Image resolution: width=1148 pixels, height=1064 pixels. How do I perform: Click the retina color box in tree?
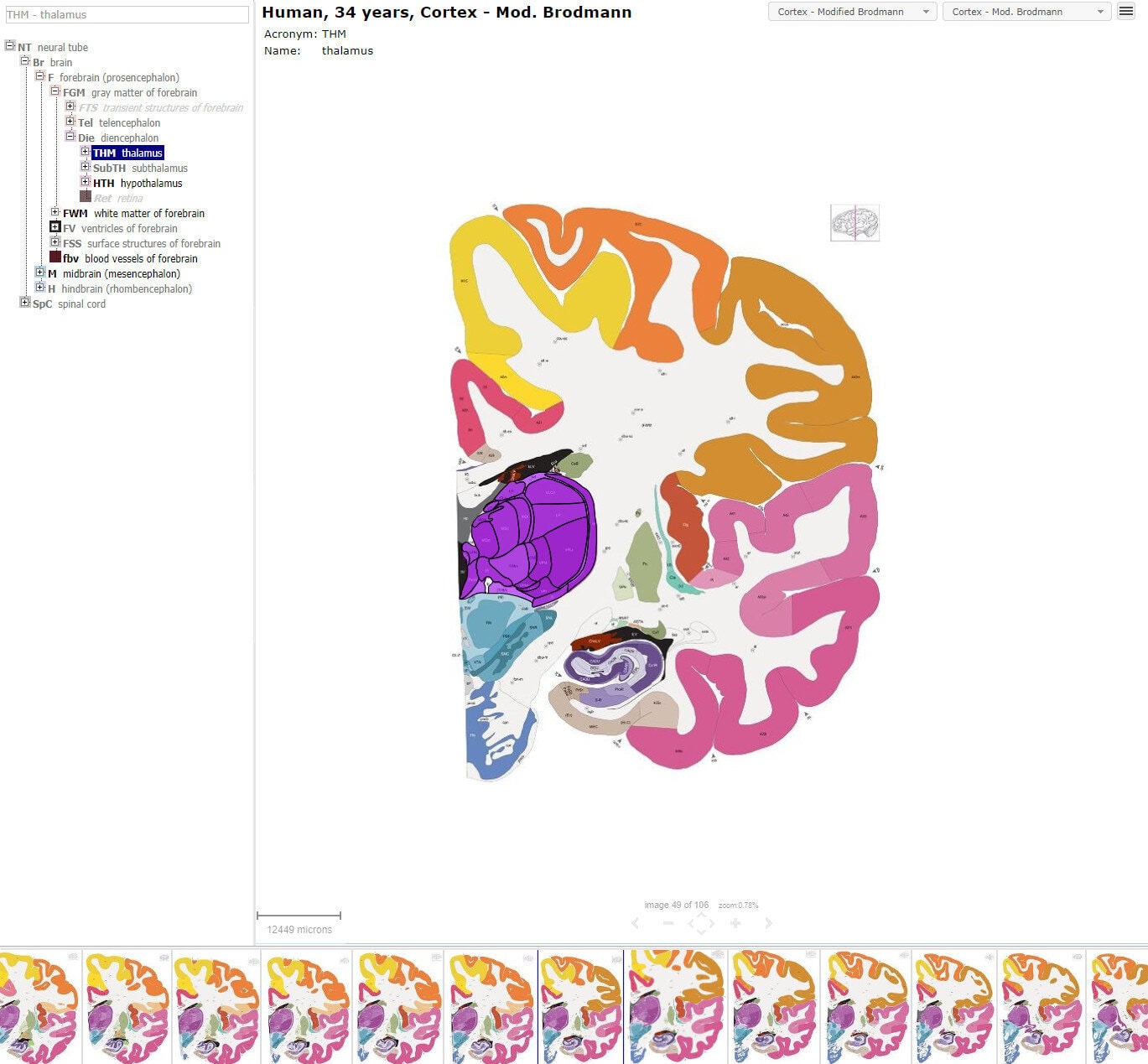[x=86, y=198]
